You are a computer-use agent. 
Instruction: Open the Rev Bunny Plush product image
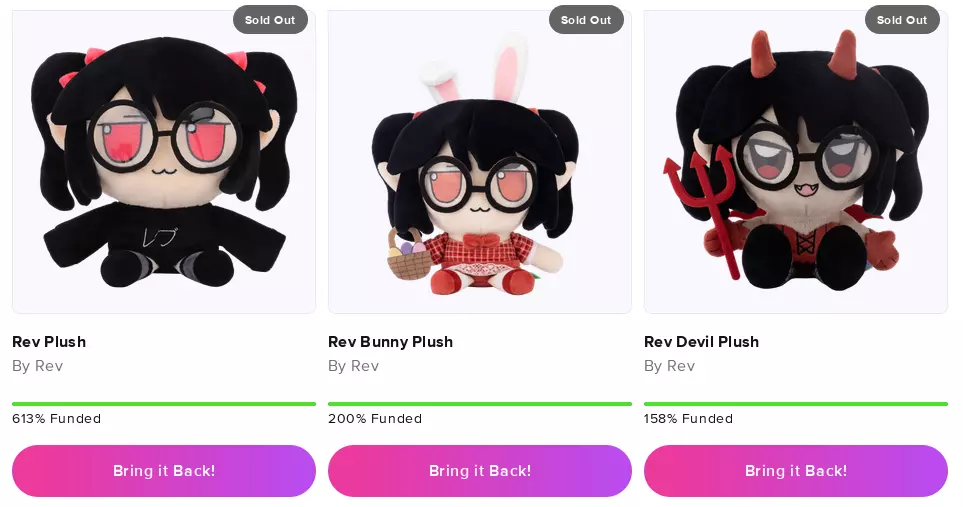[x=480, y=162]
